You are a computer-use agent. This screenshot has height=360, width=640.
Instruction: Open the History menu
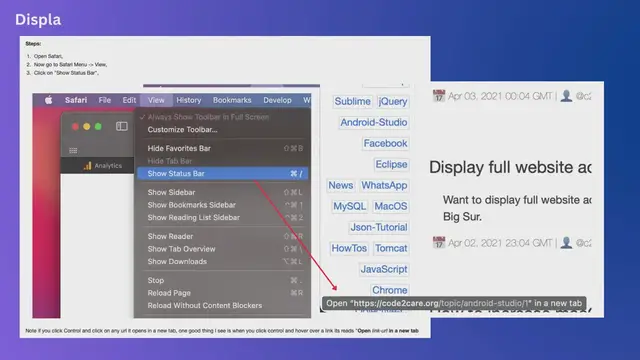pos(189,100)
